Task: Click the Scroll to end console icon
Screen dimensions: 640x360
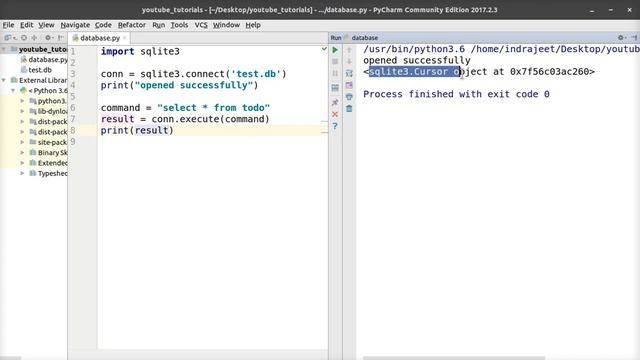Action: [349, 85]
